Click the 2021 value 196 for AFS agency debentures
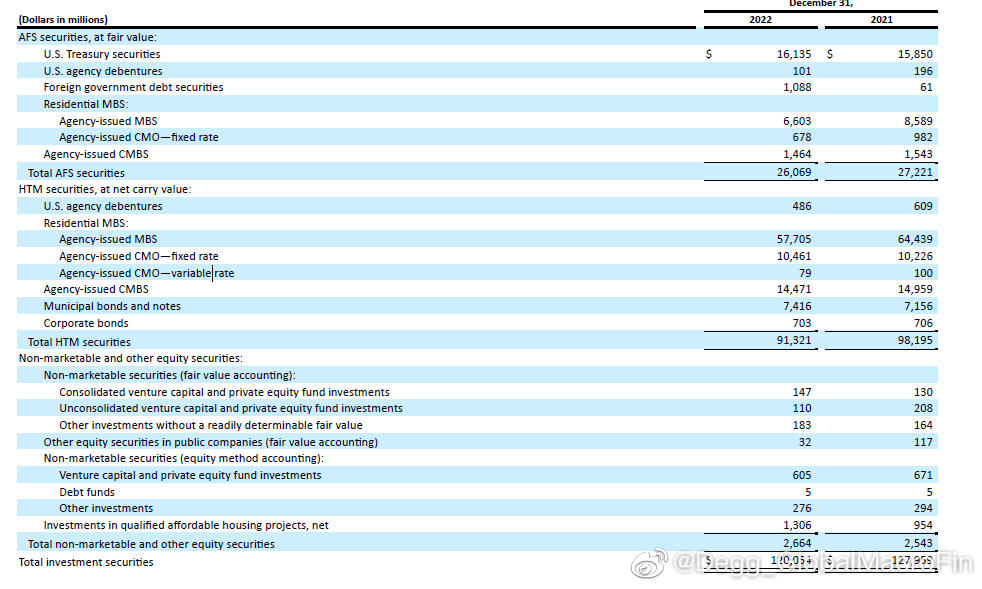The height and width of the screenshot is (589, 982). [923, 71]
